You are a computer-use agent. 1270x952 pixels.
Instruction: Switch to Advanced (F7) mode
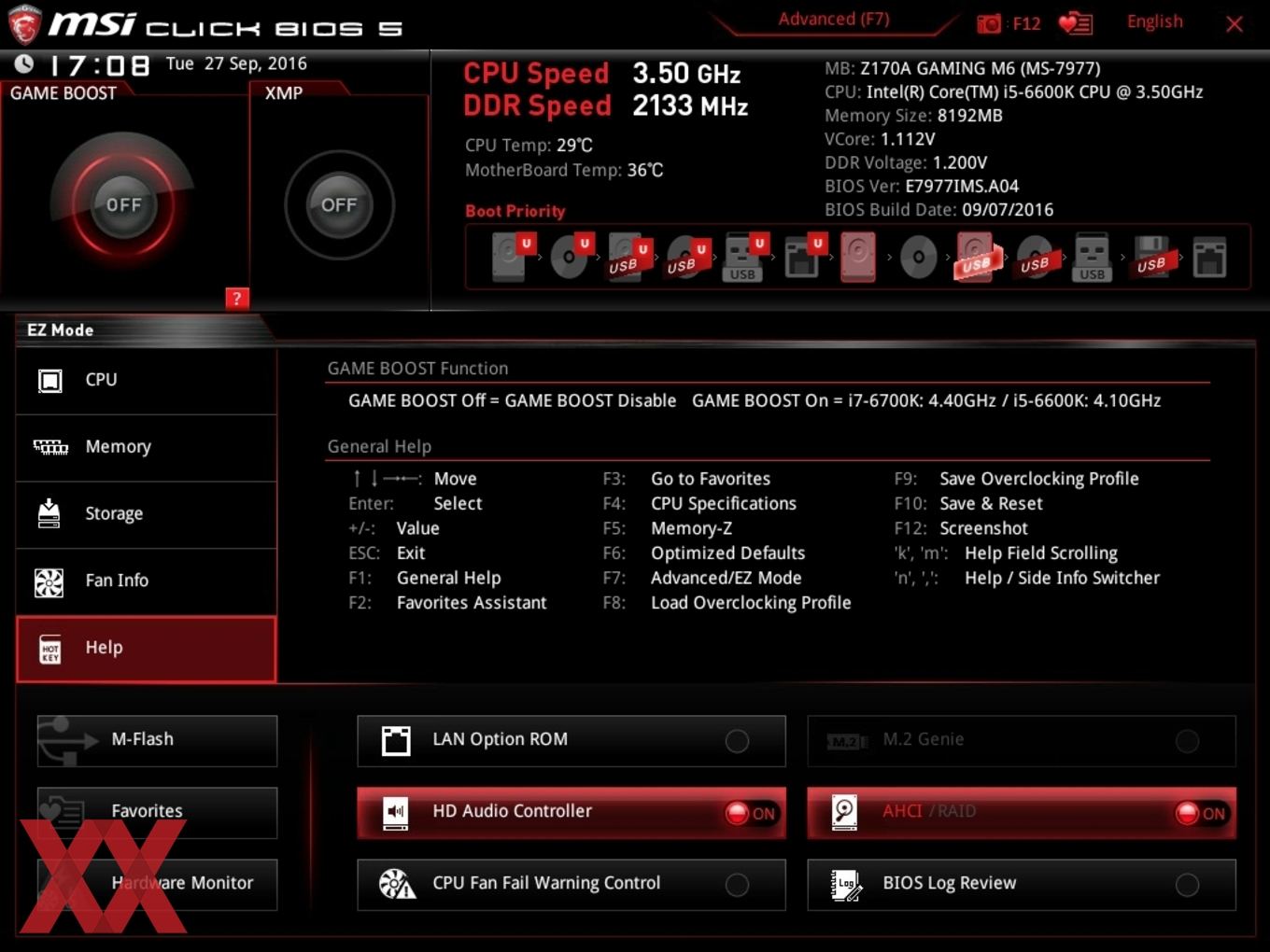coord(834,20)
